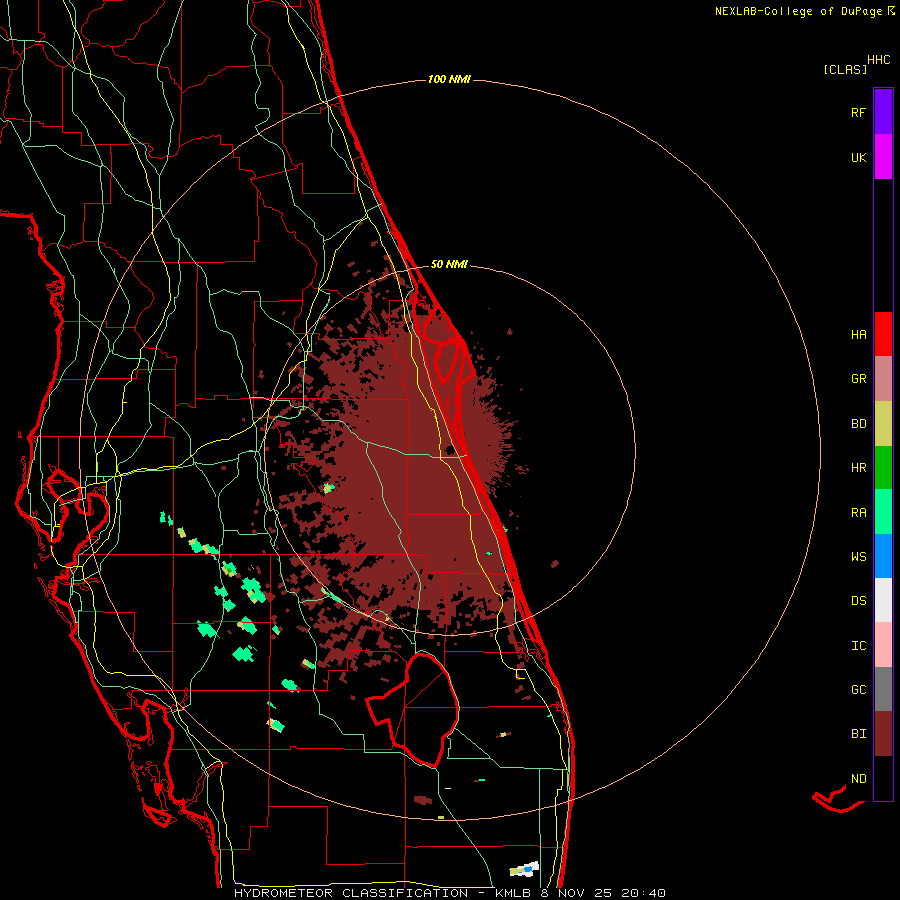Click the HA legend label text
The image size is (900, 900).
click(858, 335)
